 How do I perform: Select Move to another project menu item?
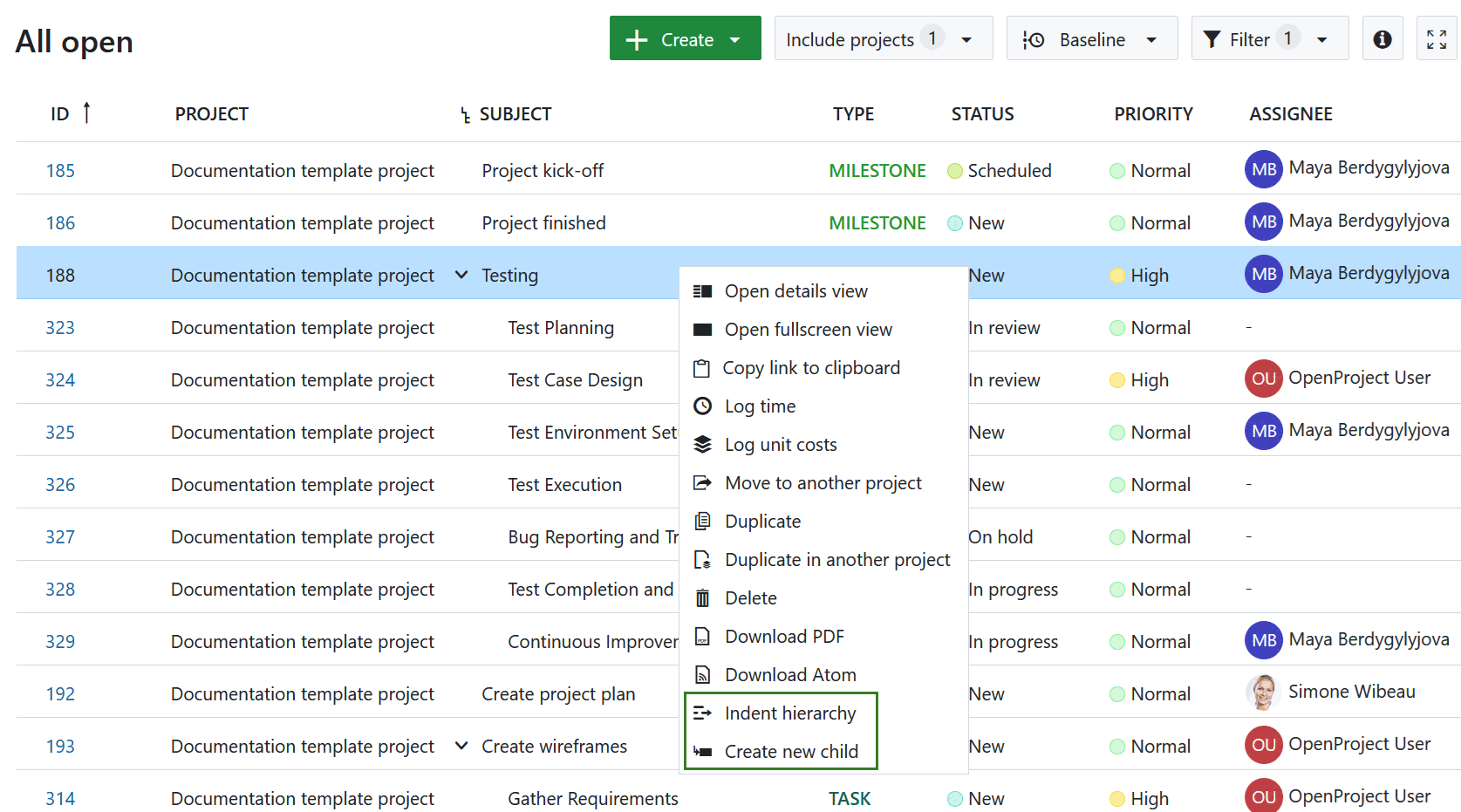point(823,483)
